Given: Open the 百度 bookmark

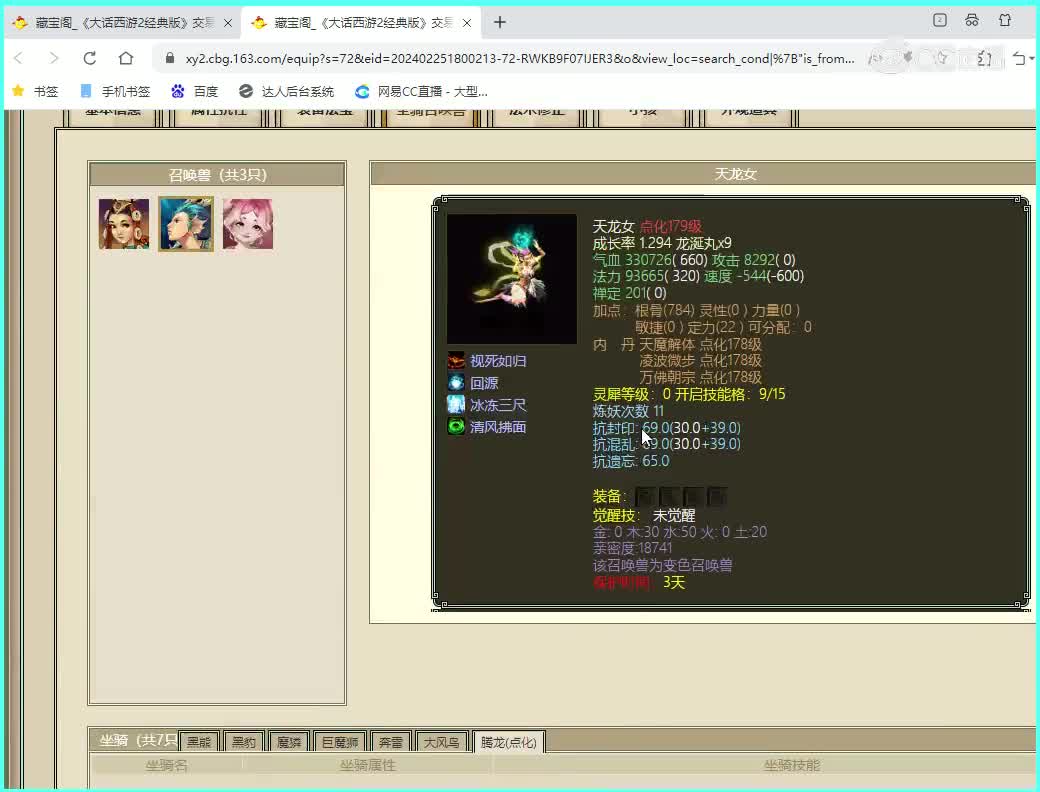Looking at the screenshot, I should click(194, 92).
